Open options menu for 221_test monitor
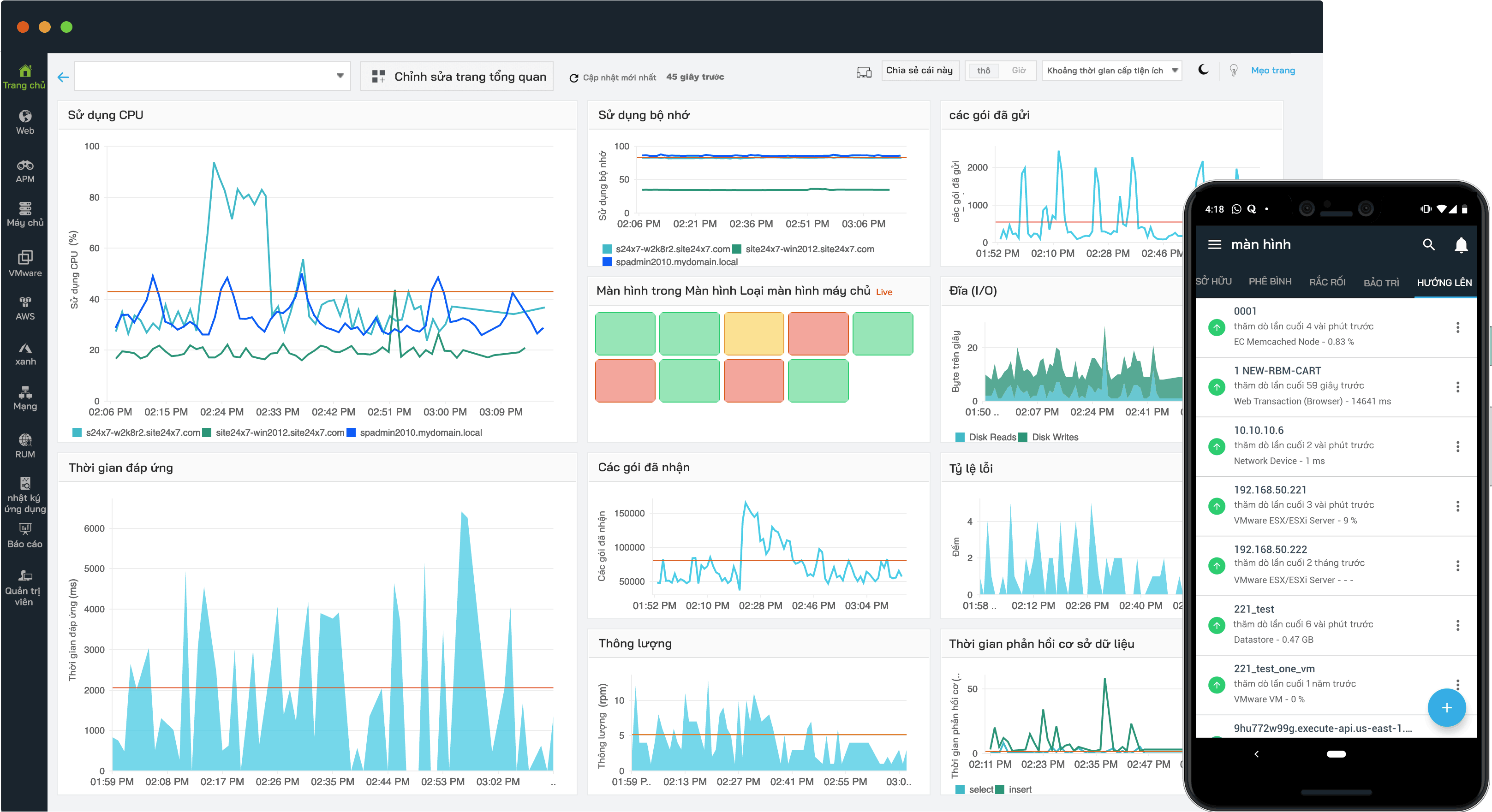Viewport: 1492px width, 812px height. click(x=1458, y=626)
